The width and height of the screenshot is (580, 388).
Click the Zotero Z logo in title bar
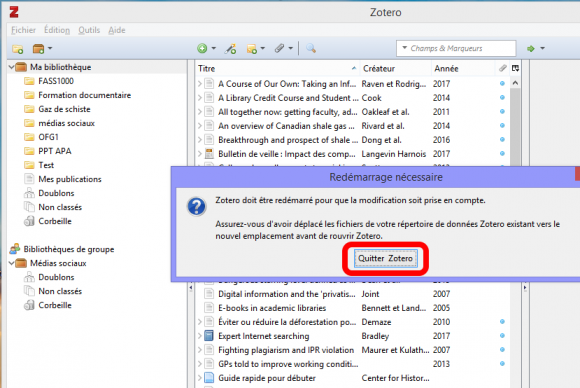(14, 12)
